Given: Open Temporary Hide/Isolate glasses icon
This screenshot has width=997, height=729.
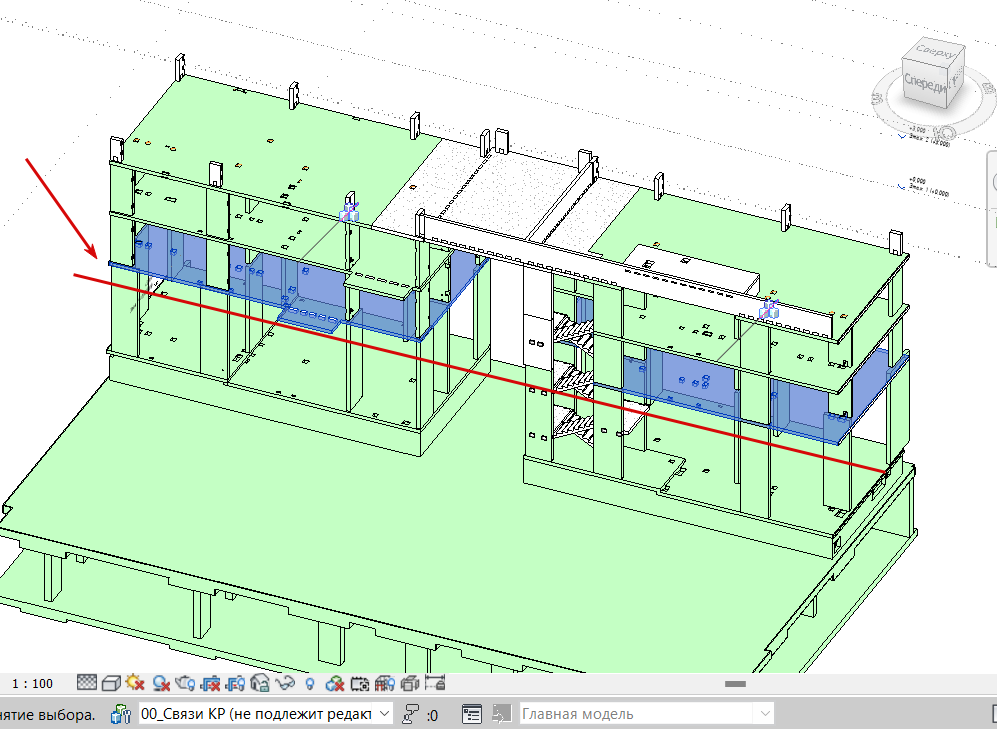Looking at the screenshot, I should click(x=285, y=683).
